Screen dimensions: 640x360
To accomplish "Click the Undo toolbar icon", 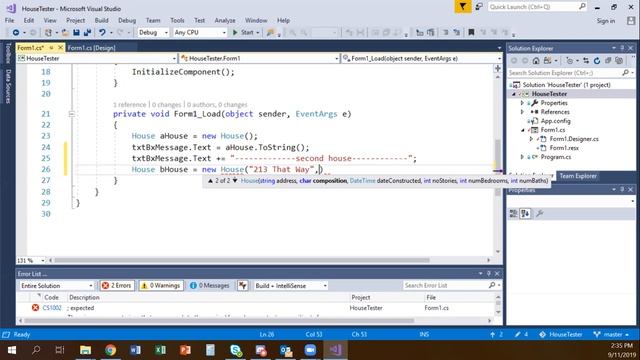I will click(x=102, y=32).
